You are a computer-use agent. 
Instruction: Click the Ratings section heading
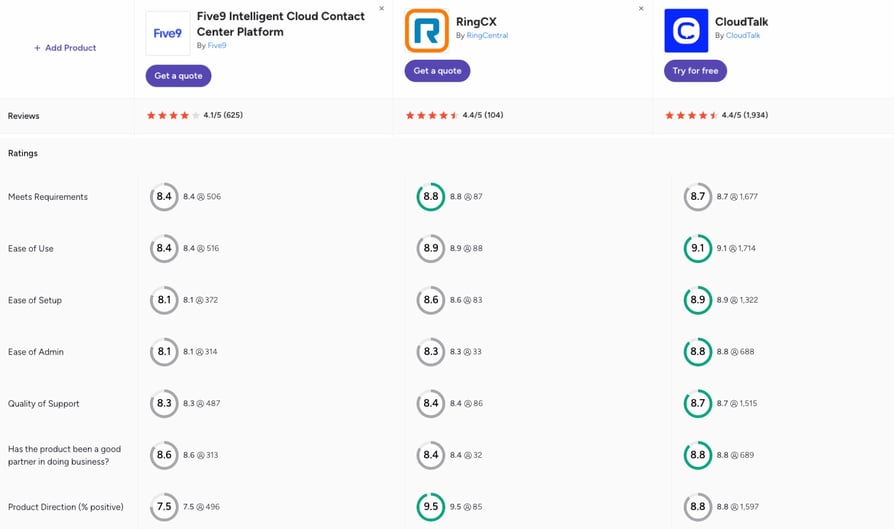point(23,153)
